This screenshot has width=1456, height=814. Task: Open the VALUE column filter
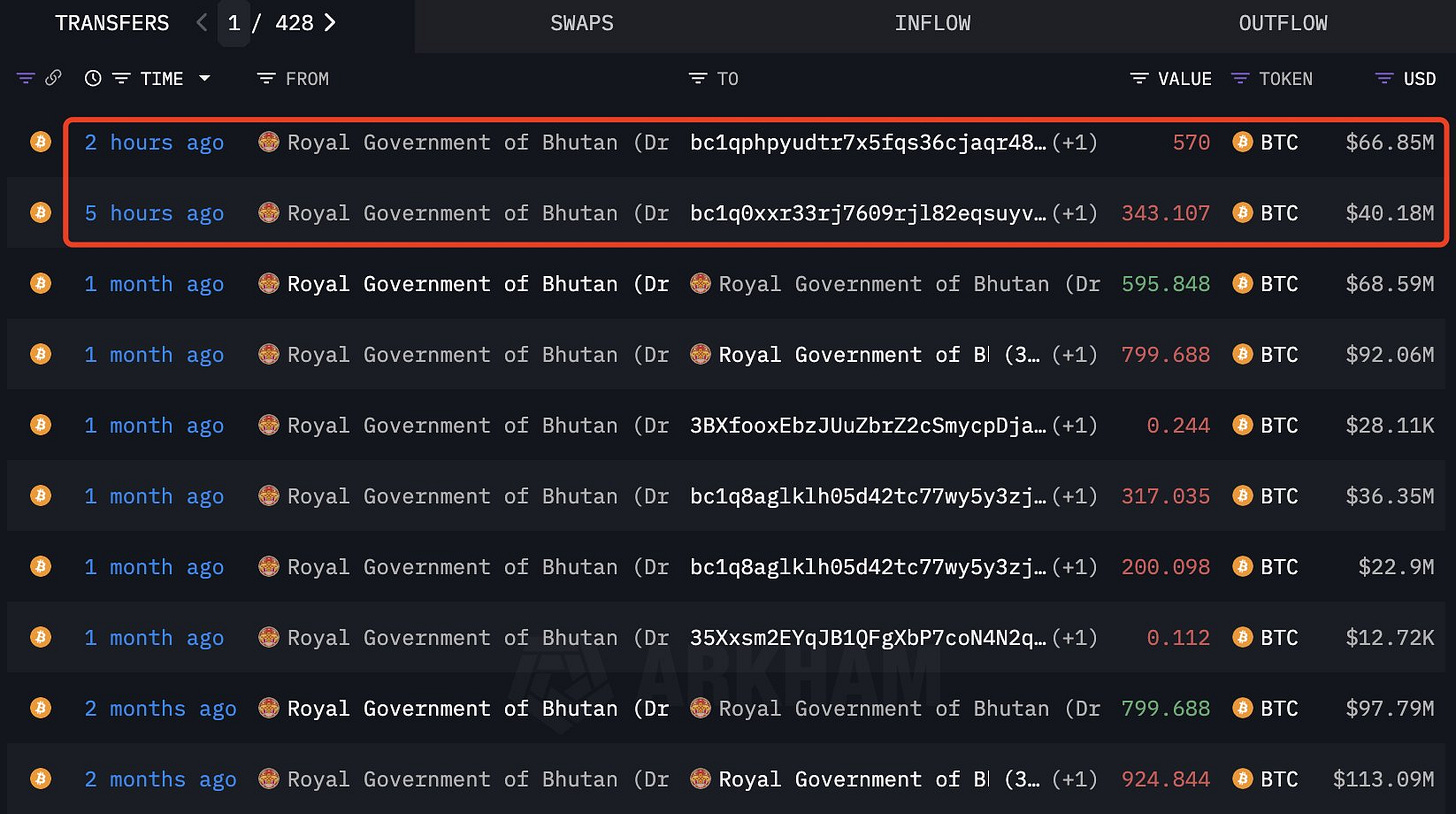(1139, 78)
